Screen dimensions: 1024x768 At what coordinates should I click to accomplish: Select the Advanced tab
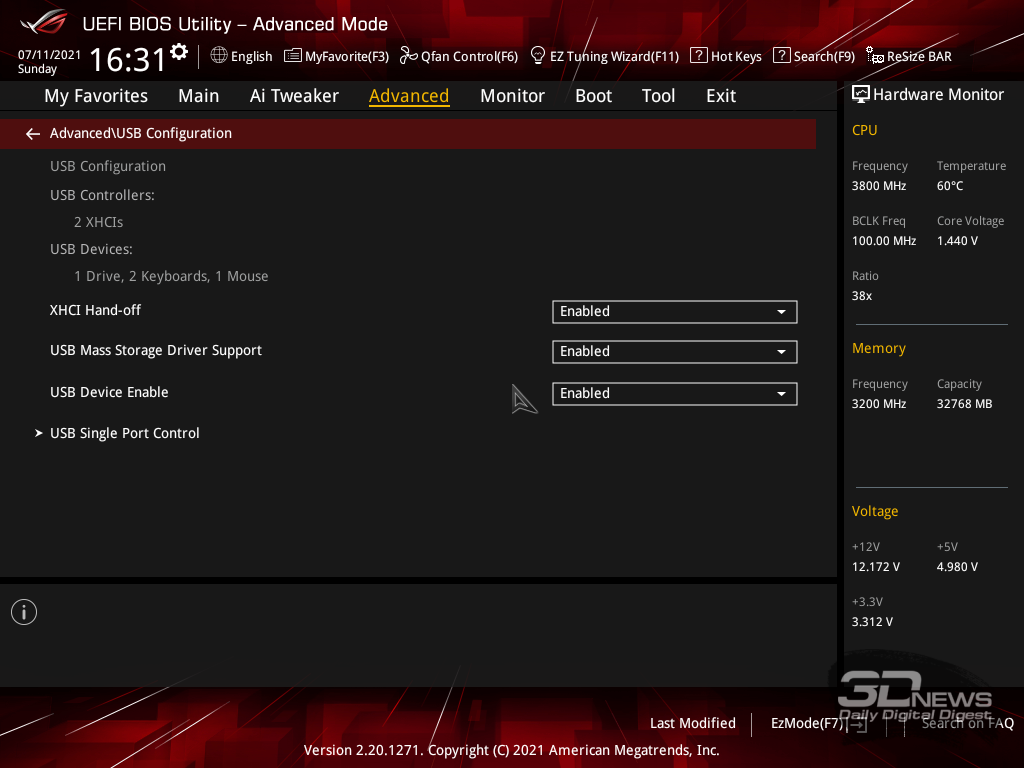click(409, 96)
